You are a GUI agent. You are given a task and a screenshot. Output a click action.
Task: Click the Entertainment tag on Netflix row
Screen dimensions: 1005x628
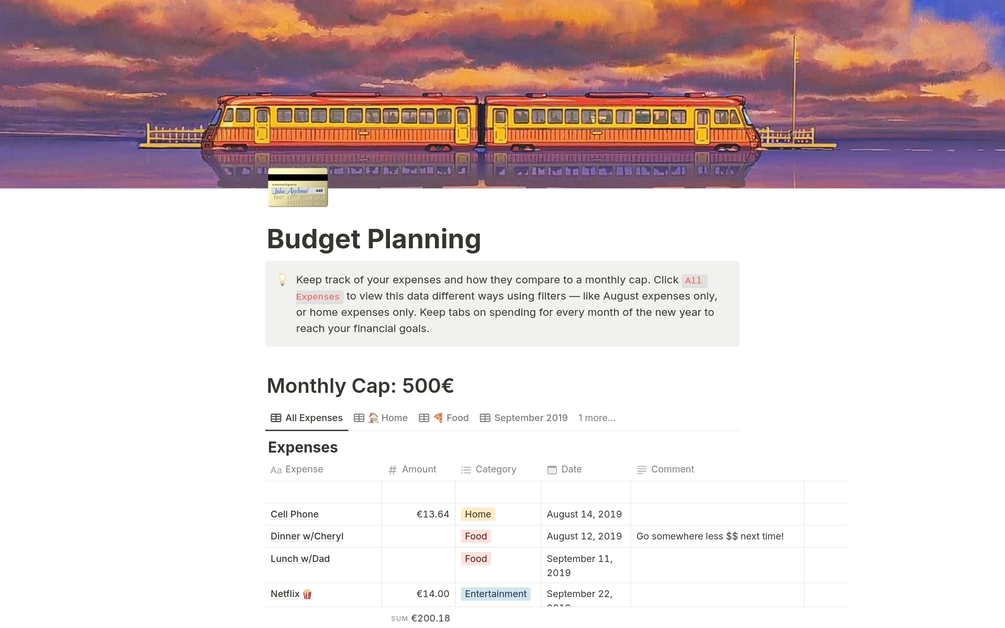pos(495,594)
